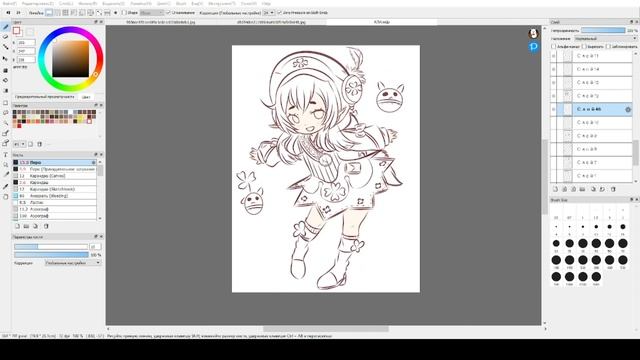Select the Gradient tool
The width and height of the screenshot is (640, 360).
(x=5, y=90)
